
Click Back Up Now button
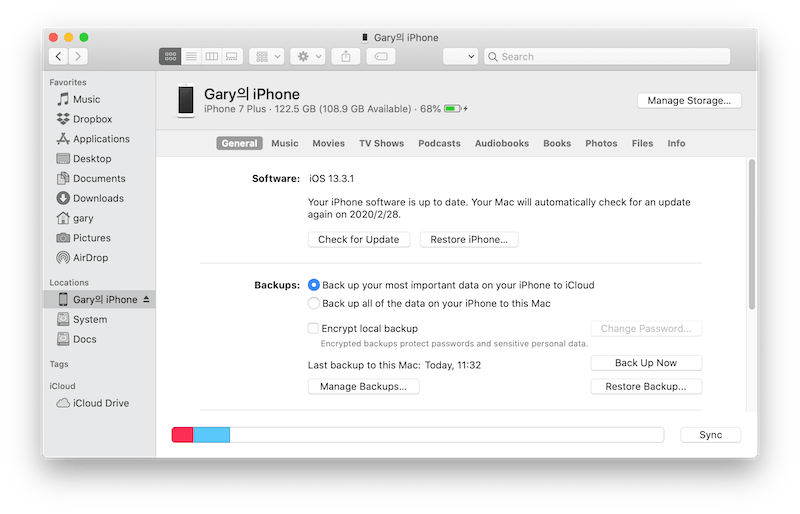(646, 363)
